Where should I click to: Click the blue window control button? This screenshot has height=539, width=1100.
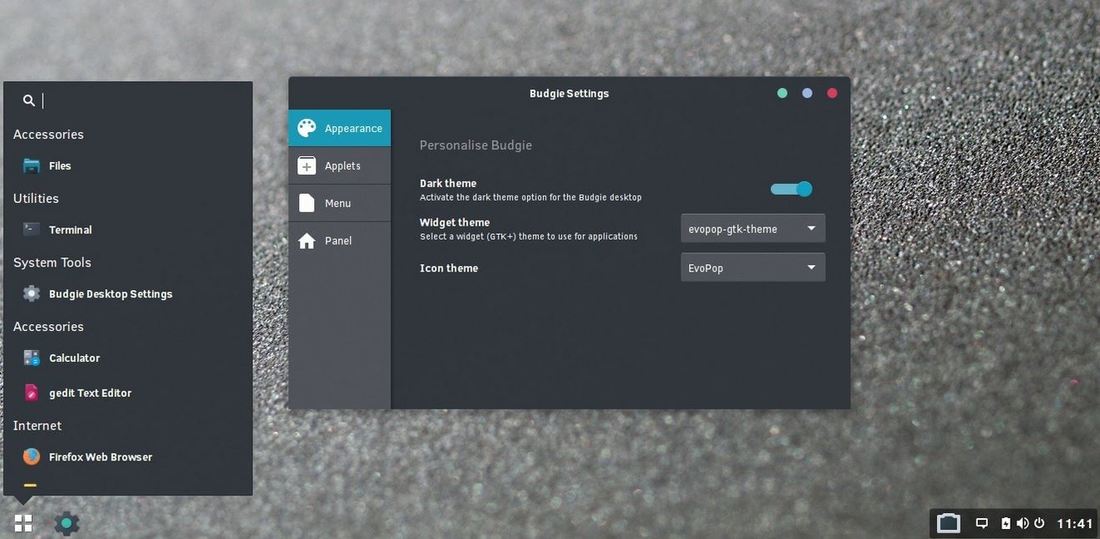[x=807, y=93]
